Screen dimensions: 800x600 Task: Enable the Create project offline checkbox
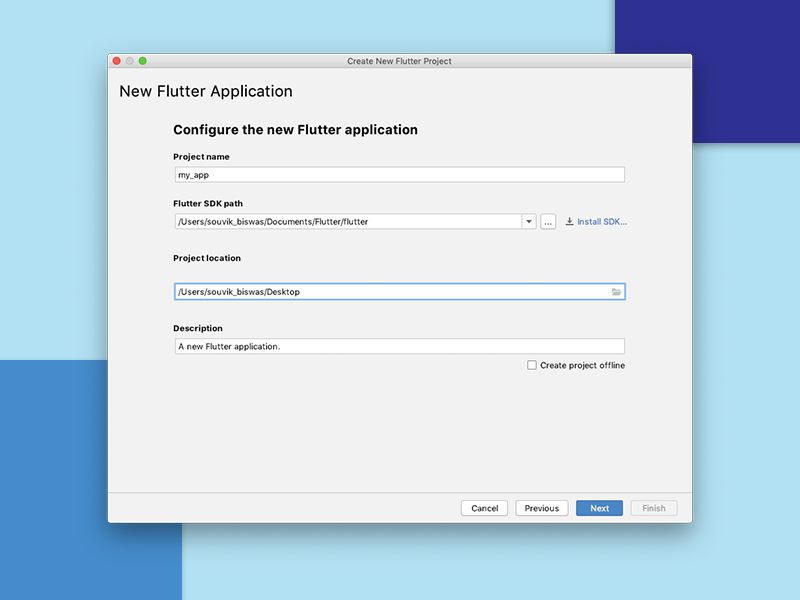[532, 365]
